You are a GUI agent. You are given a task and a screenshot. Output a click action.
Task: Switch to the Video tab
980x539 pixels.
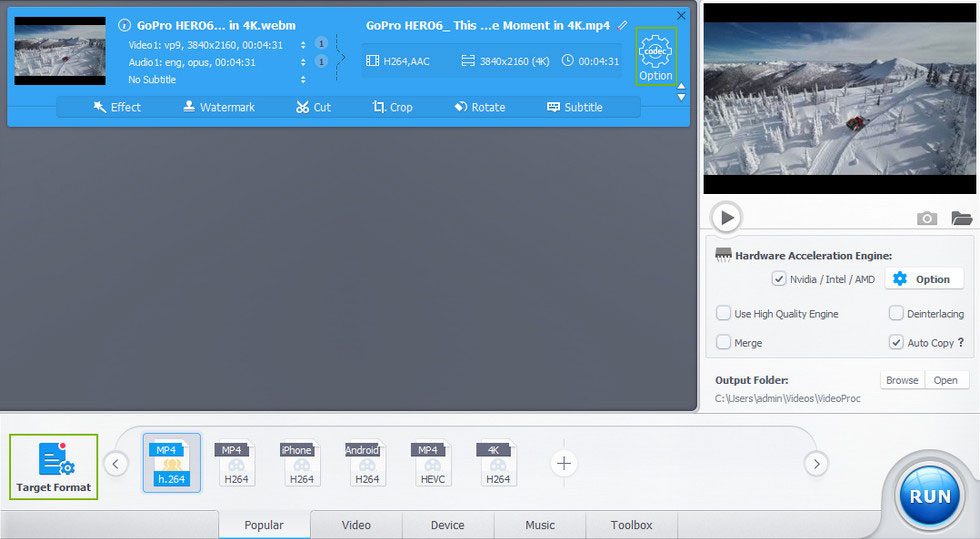pyautogui.click(x=356, y=525)
